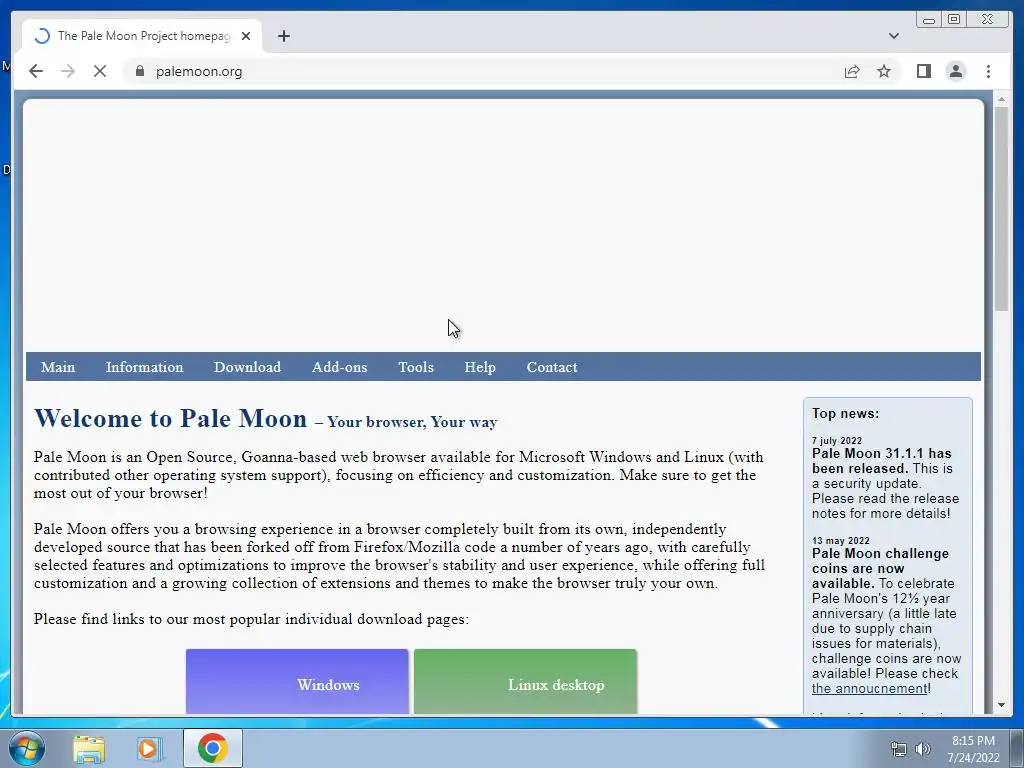Select the Pale Moon Project homepage tab
This screenshot has width=1024, height=768.
pos(142,36)
